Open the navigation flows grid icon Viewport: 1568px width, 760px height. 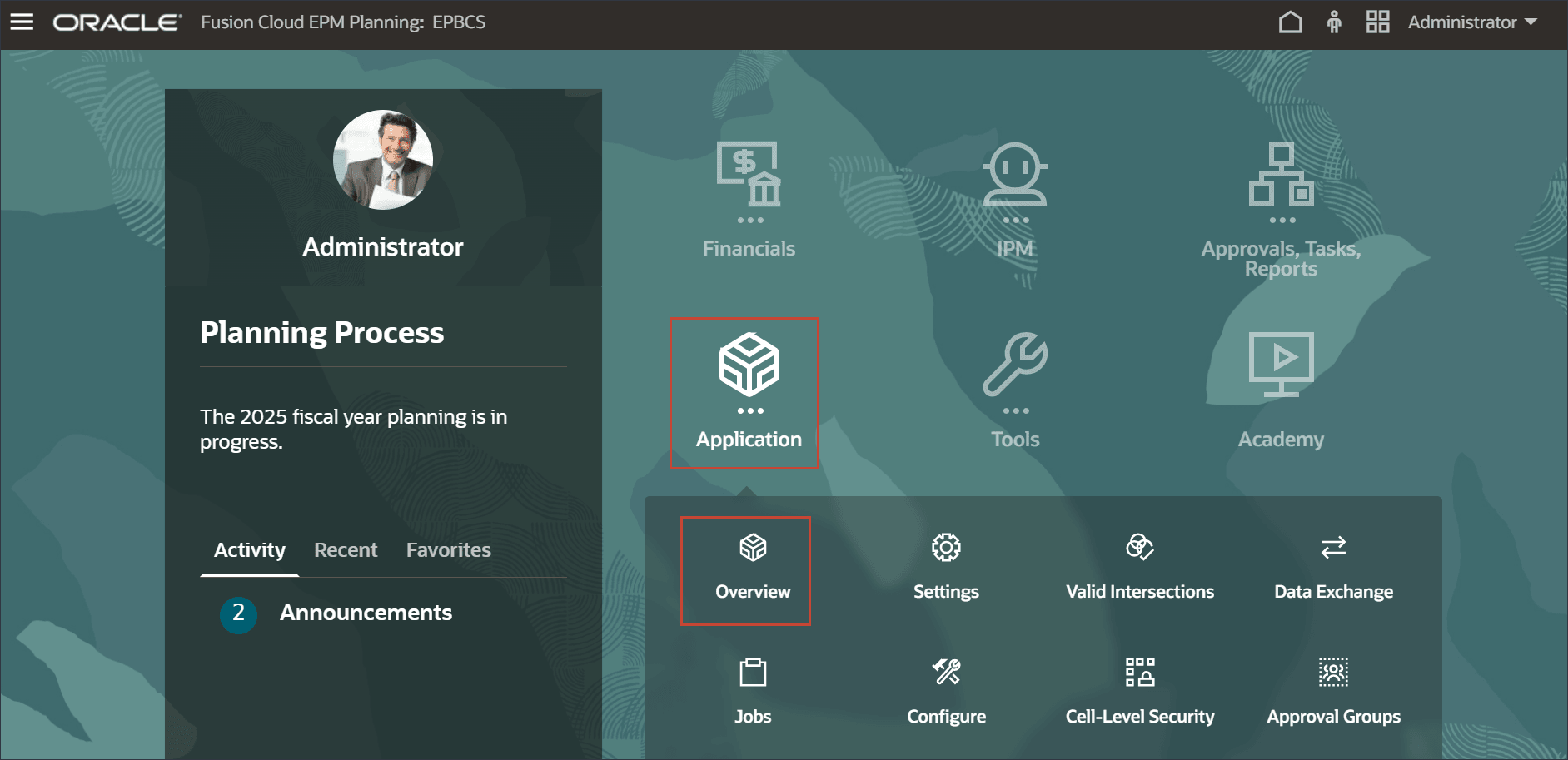coord(1378,22)
